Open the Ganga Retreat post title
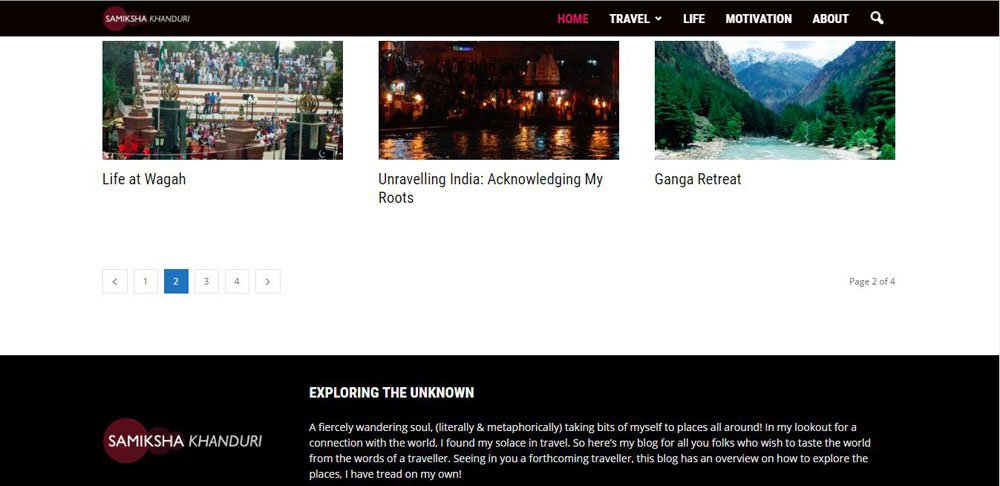The height and width of the screenshot is (486, 1000). 698,179
